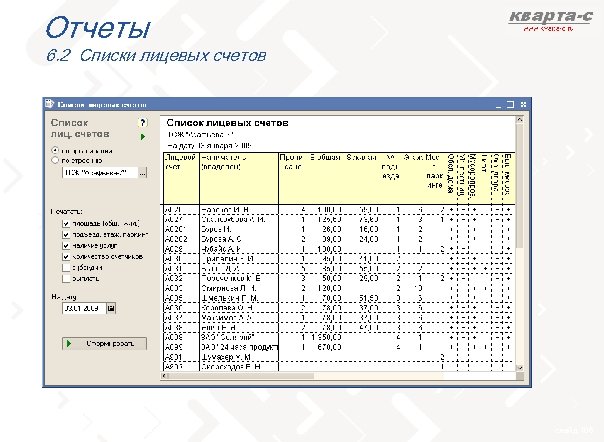This screenshot has height=442, width=604.
Task: Minimize the report window
Action: coord(499,104)
